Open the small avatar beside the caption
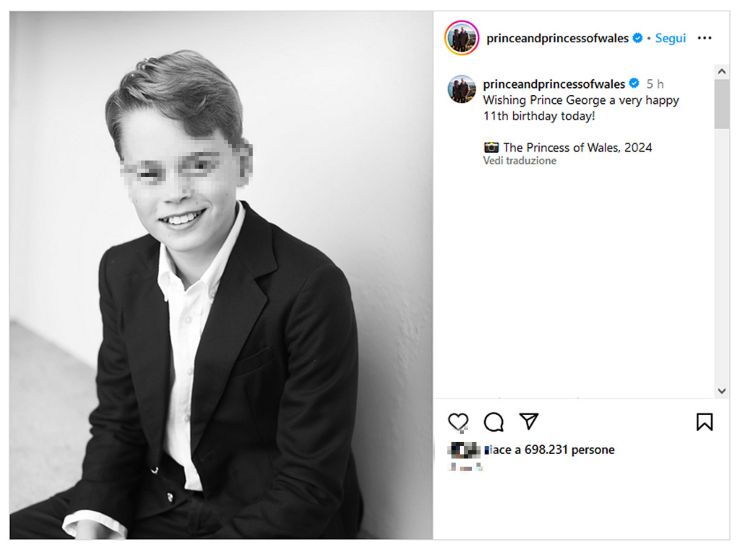 462,89
